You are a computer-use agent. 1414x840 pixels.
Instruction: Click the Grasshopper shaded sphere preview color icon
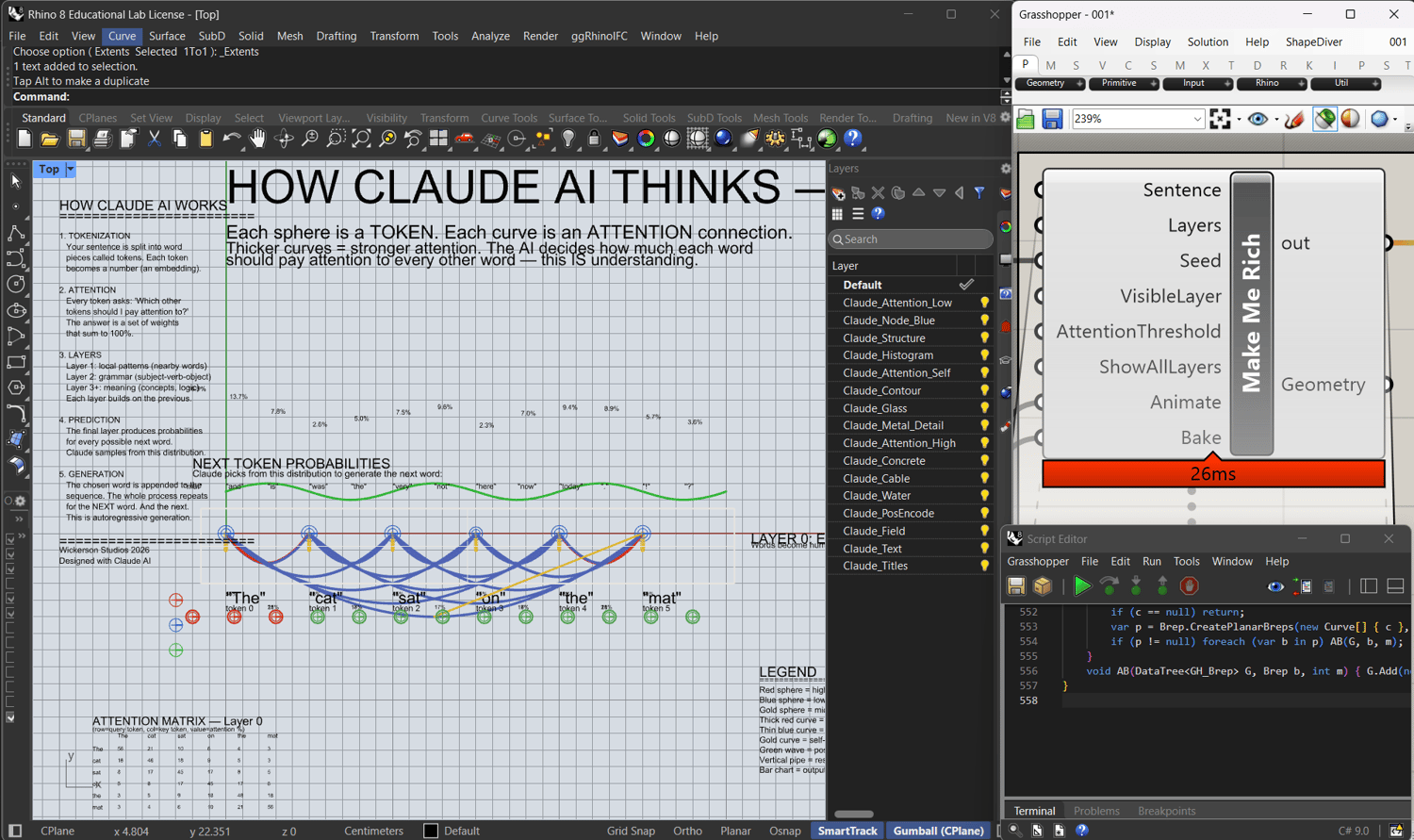(1350, 119)
